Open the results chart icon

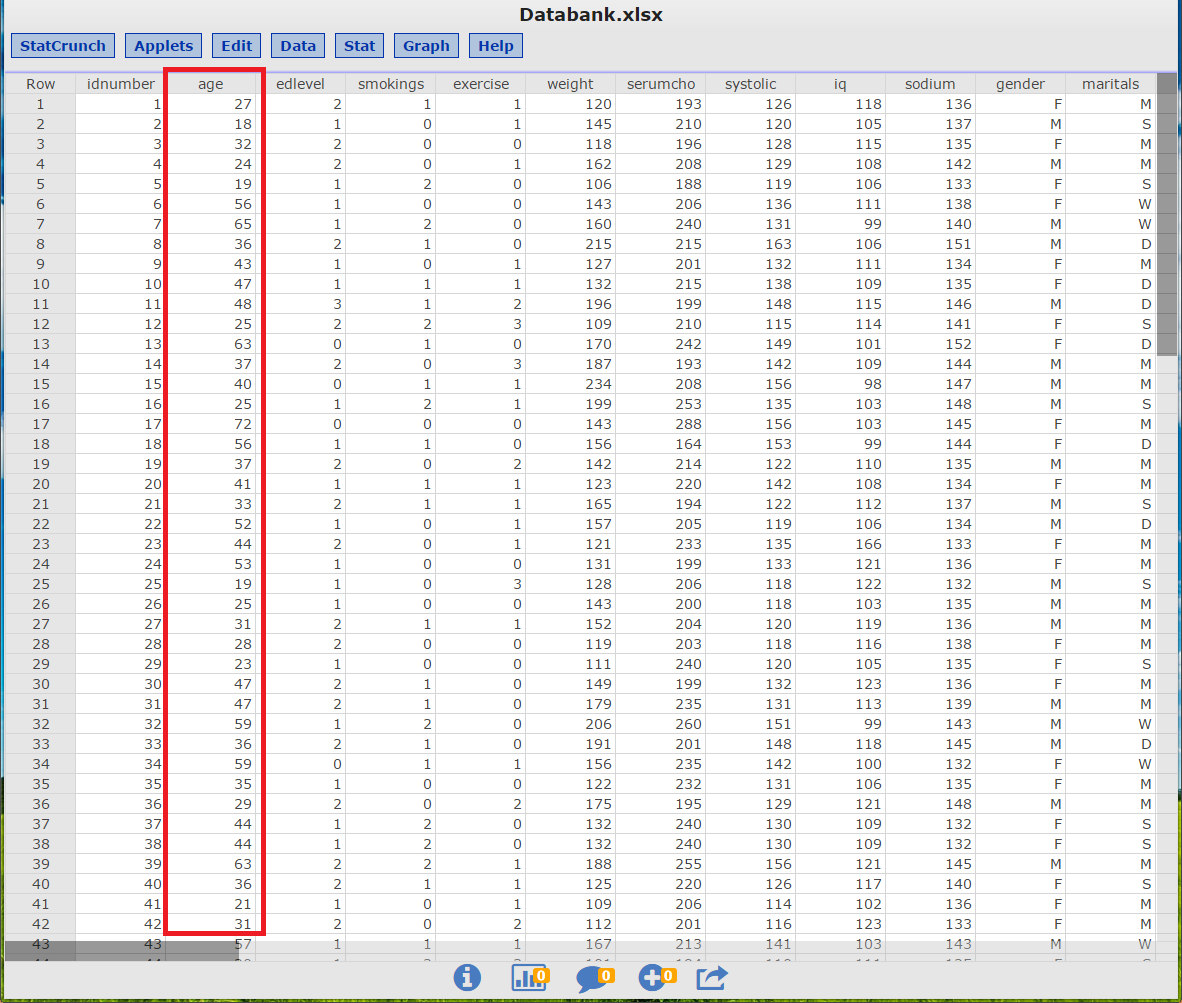pyautogui.click(x=530, y=978)
